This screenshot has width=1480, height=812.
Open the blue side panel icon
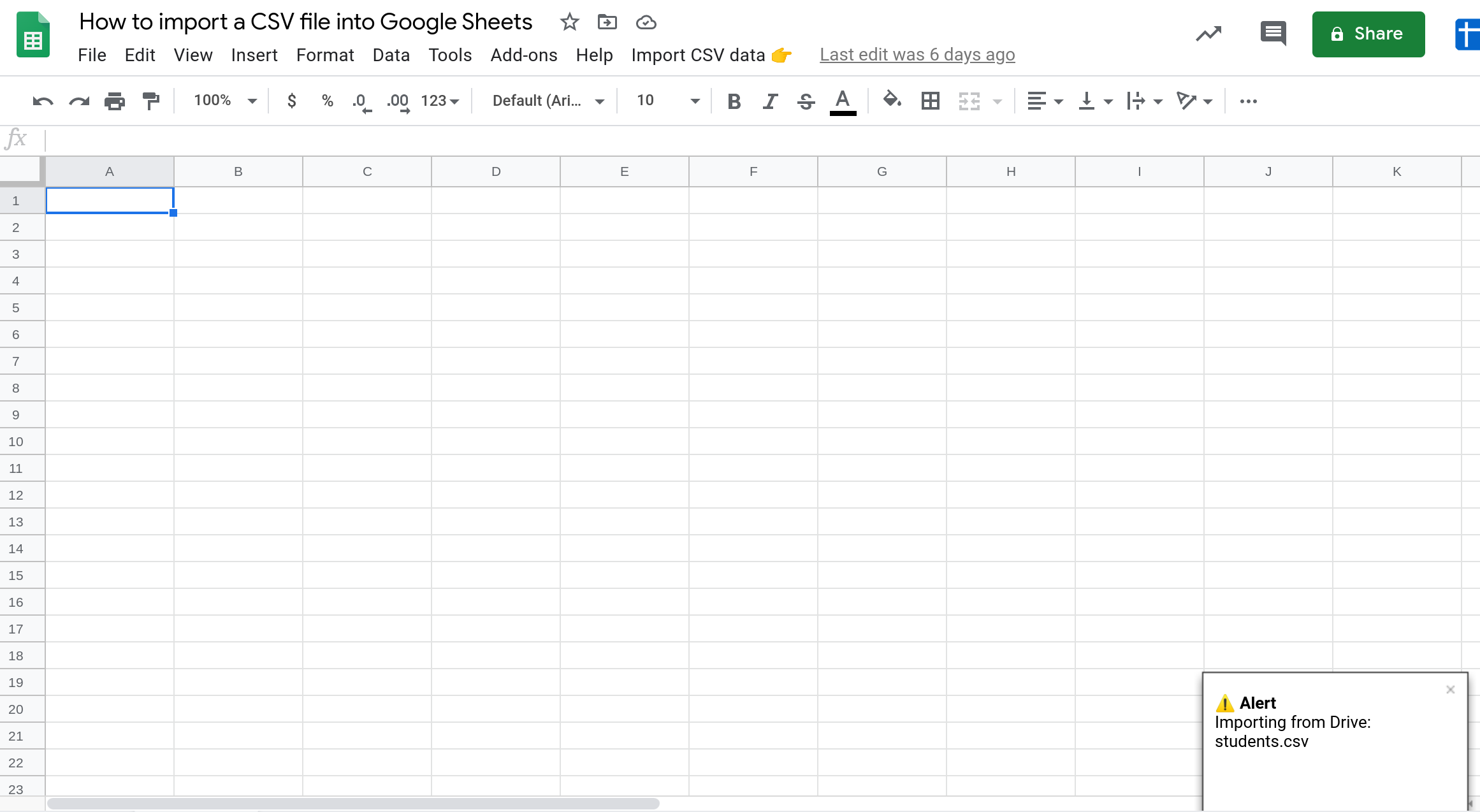1467,34
